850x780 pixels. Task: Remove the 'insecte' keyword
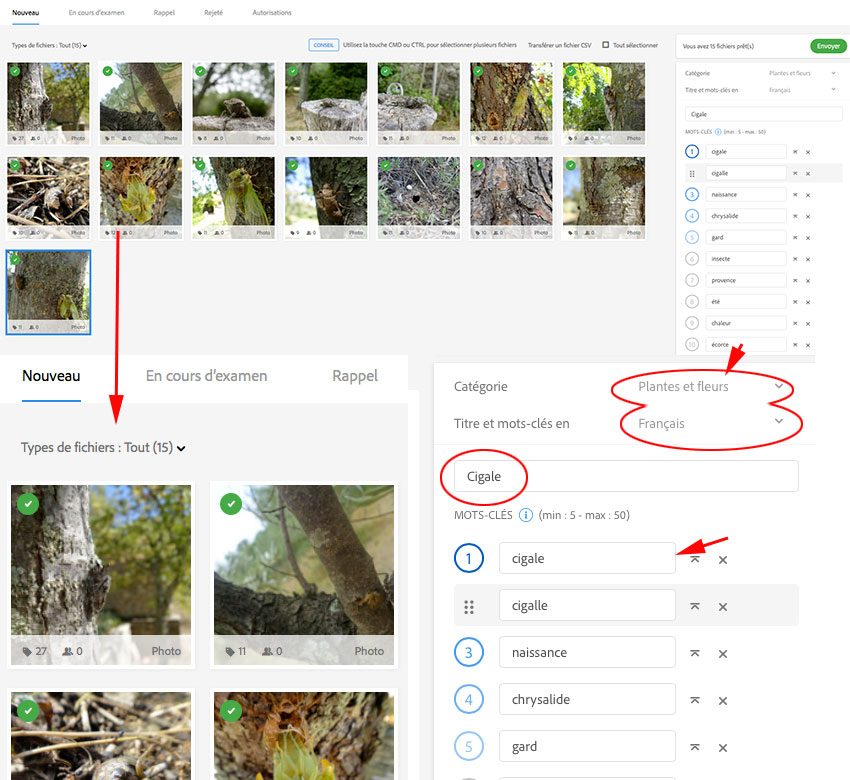point(808,259)
